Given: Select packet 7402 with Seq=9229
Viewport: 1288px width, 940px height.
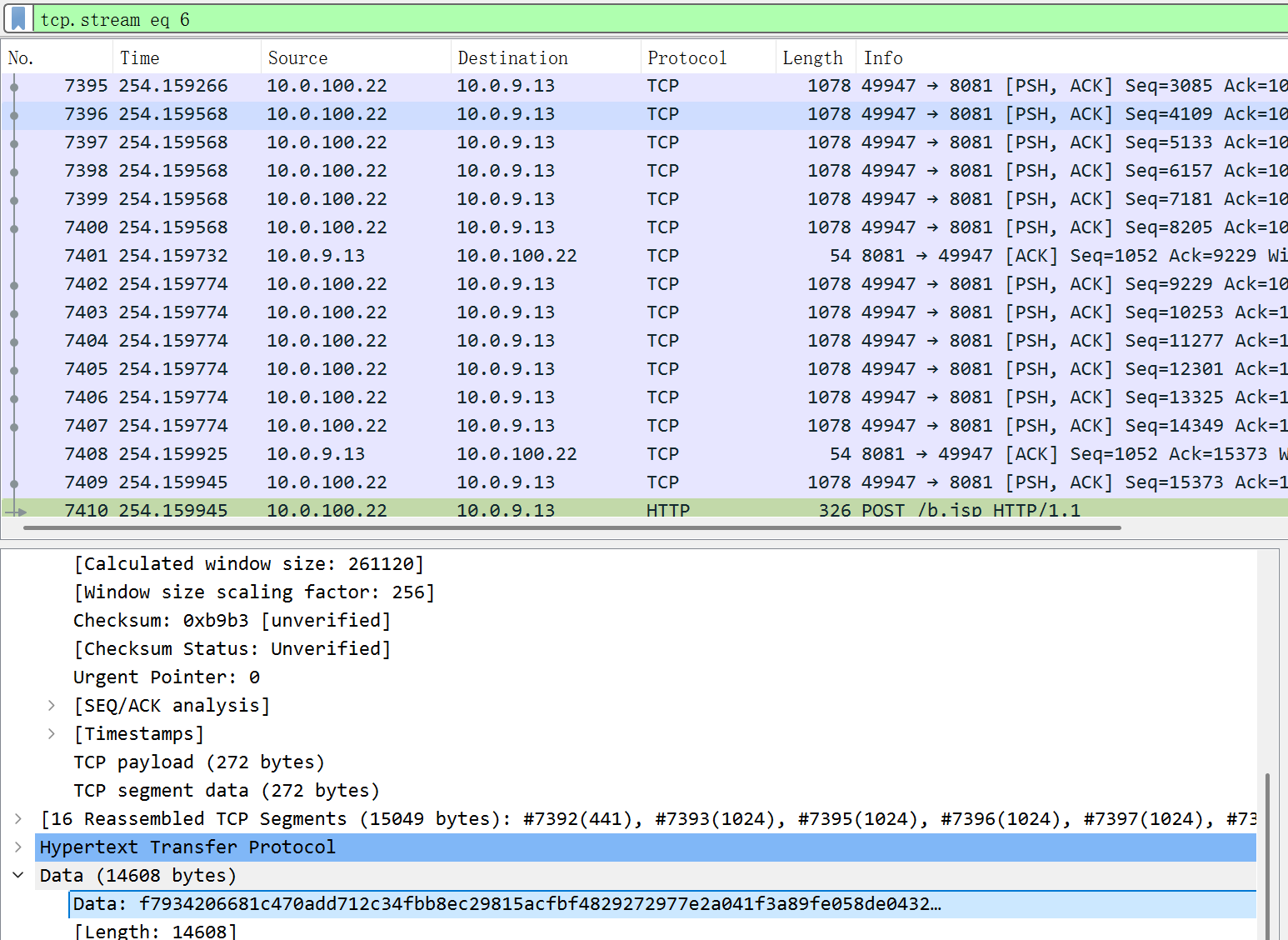Looking at the screenshot, I should (645, 284).
